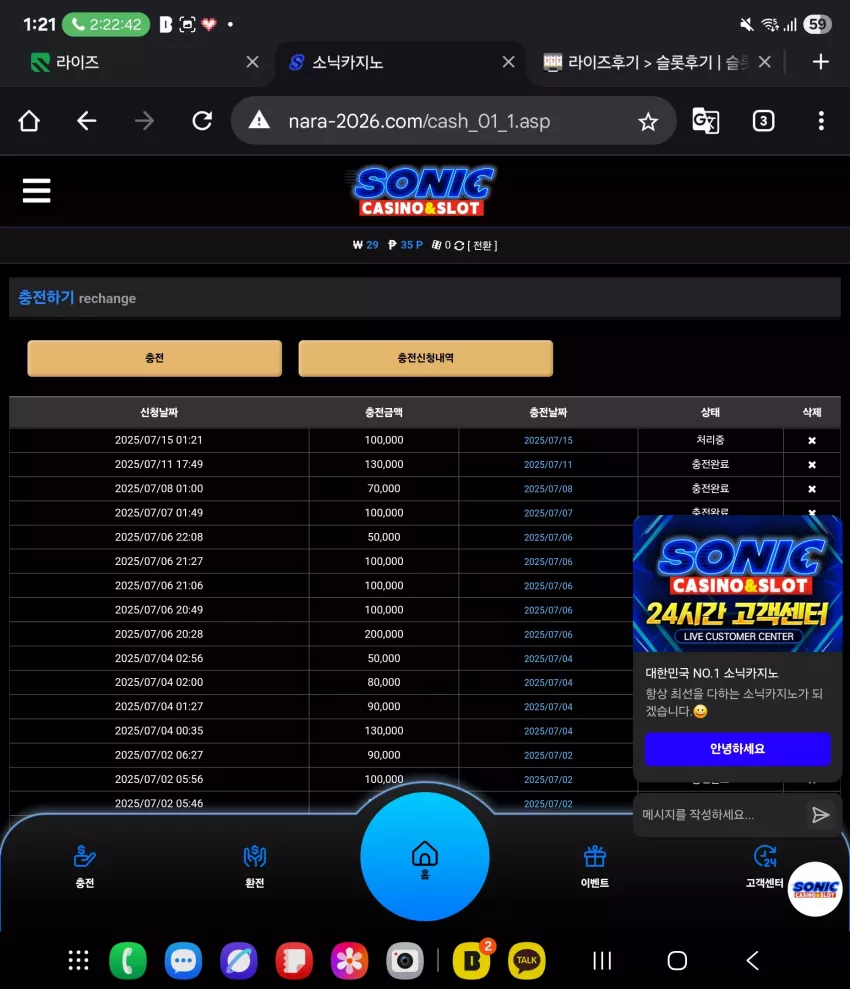Screen dimensions: 850x989
Task: Click the charge date 2025/07/08 link
Action: point(548,489)
